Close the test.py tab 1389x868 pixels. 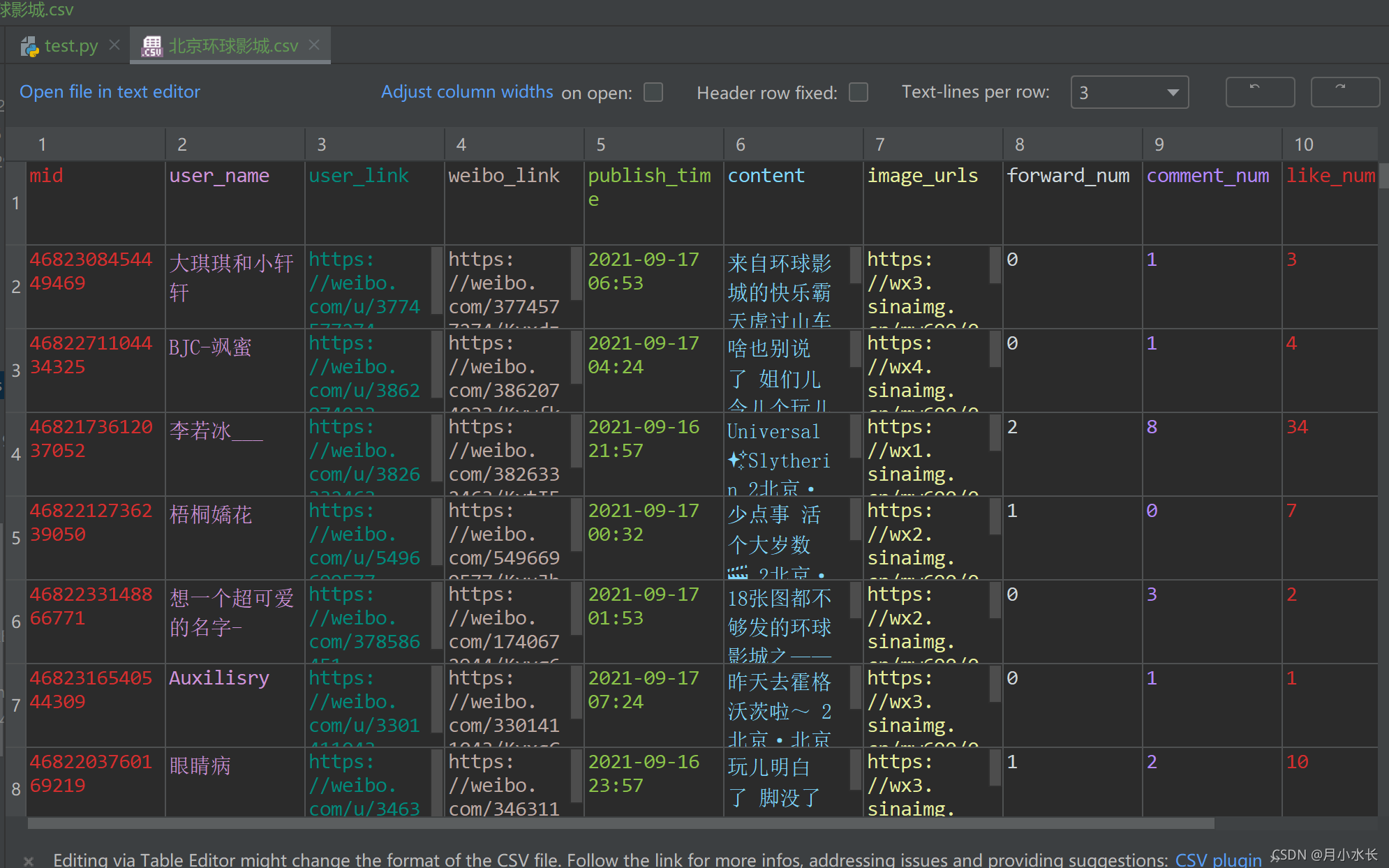coord(115,45)
